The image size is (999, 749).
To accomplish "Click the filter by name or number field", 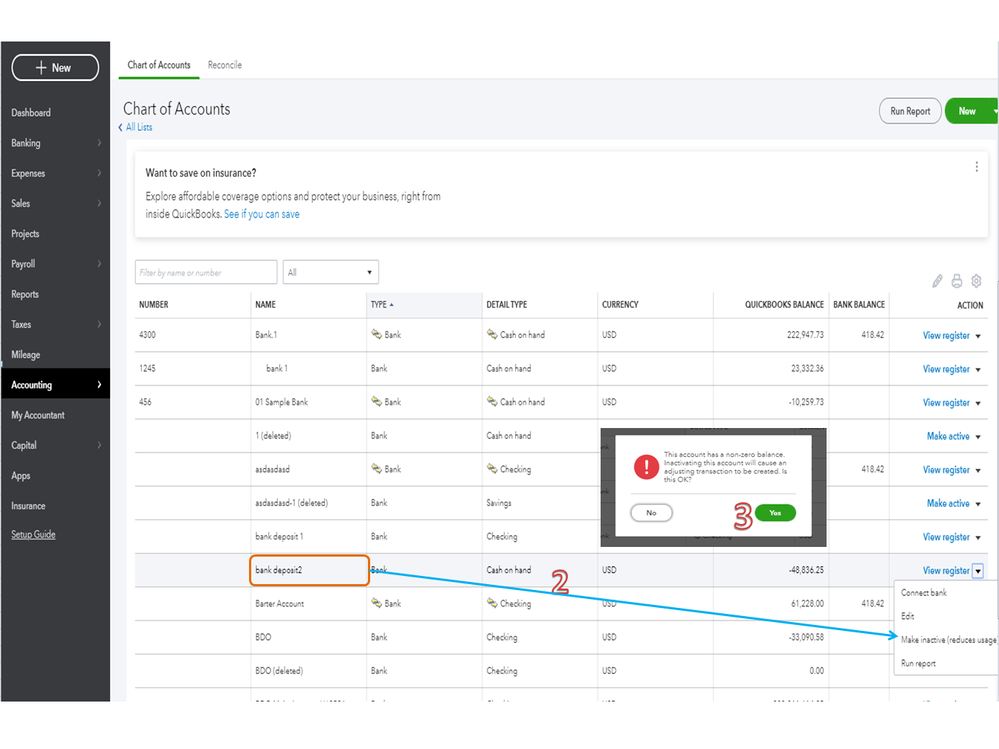I will coord(206,272).
